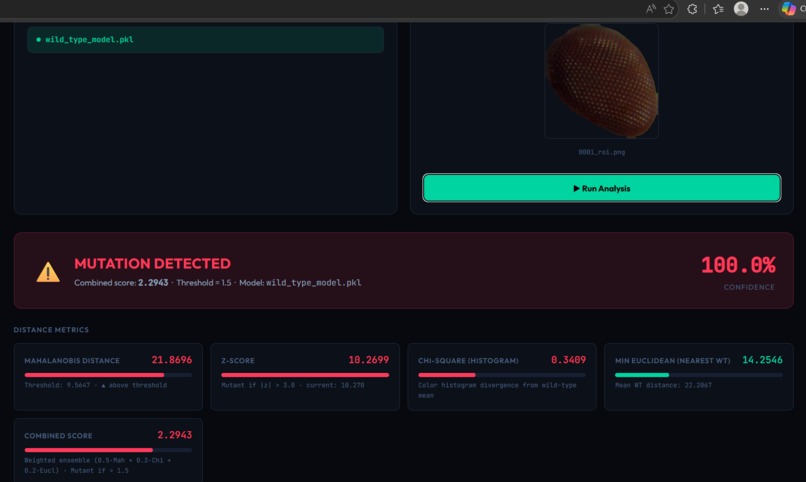Click the 100.0% confidence value

[738, 265]
